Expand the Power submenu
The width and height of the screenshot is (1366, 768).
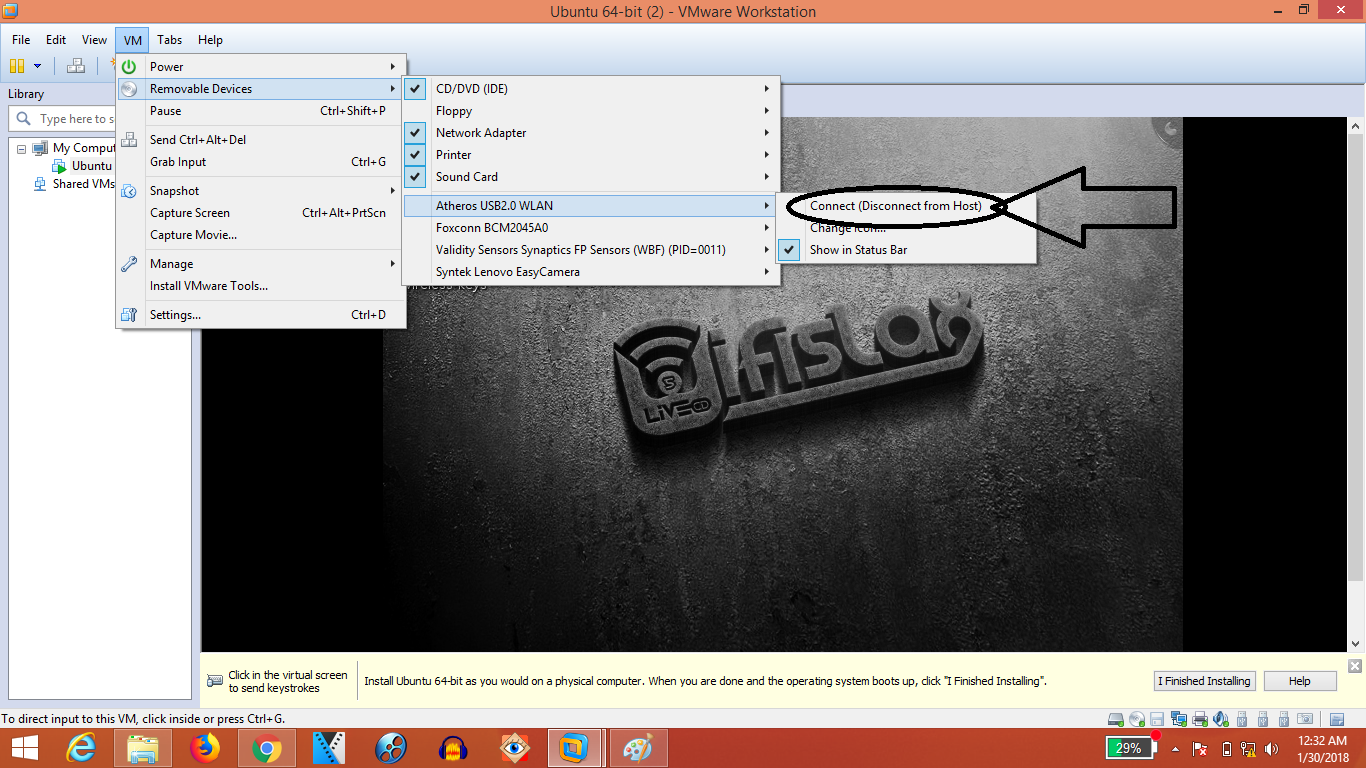tap(261, 67)
